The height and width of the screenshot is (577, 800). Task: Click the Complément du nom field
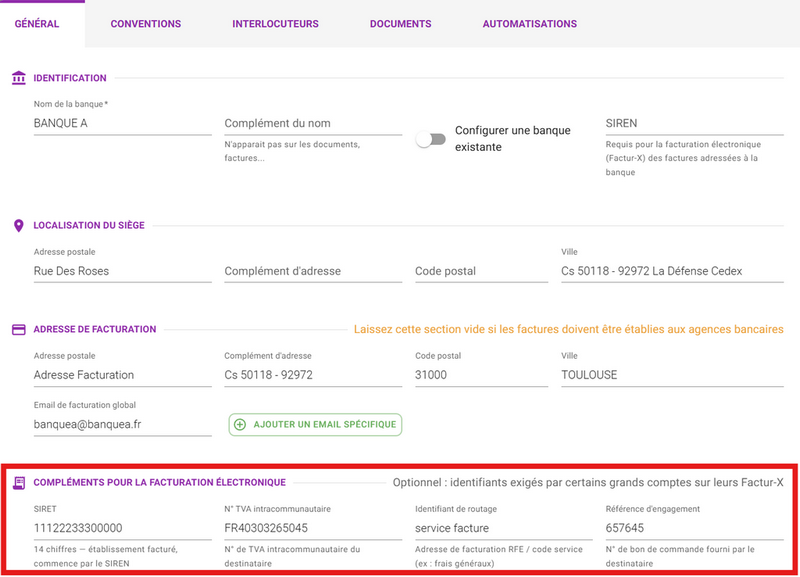(313, 123)
